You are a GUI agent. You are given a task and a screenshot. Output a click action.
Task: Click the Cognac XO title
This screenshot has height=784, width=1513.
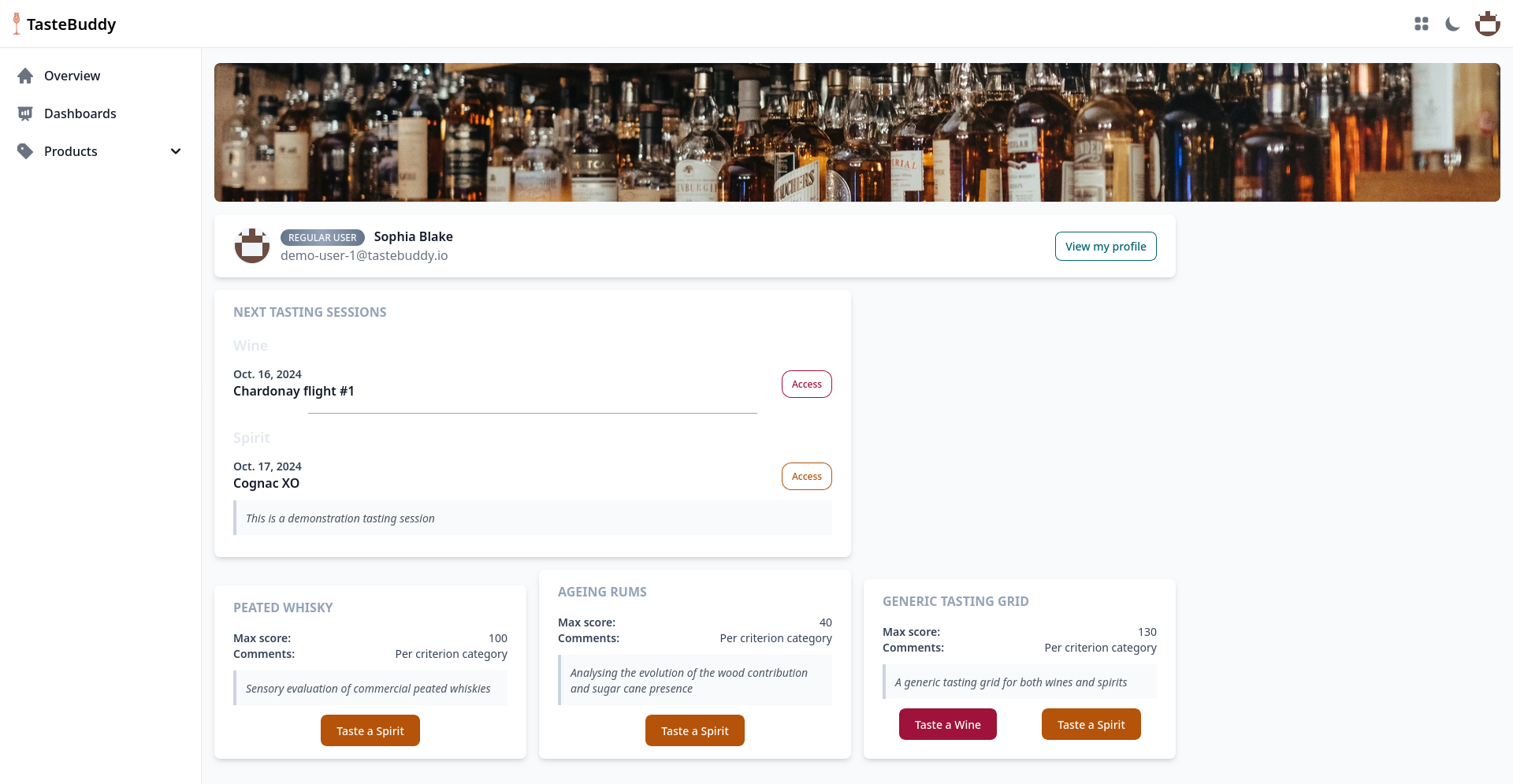pos(266,483)
